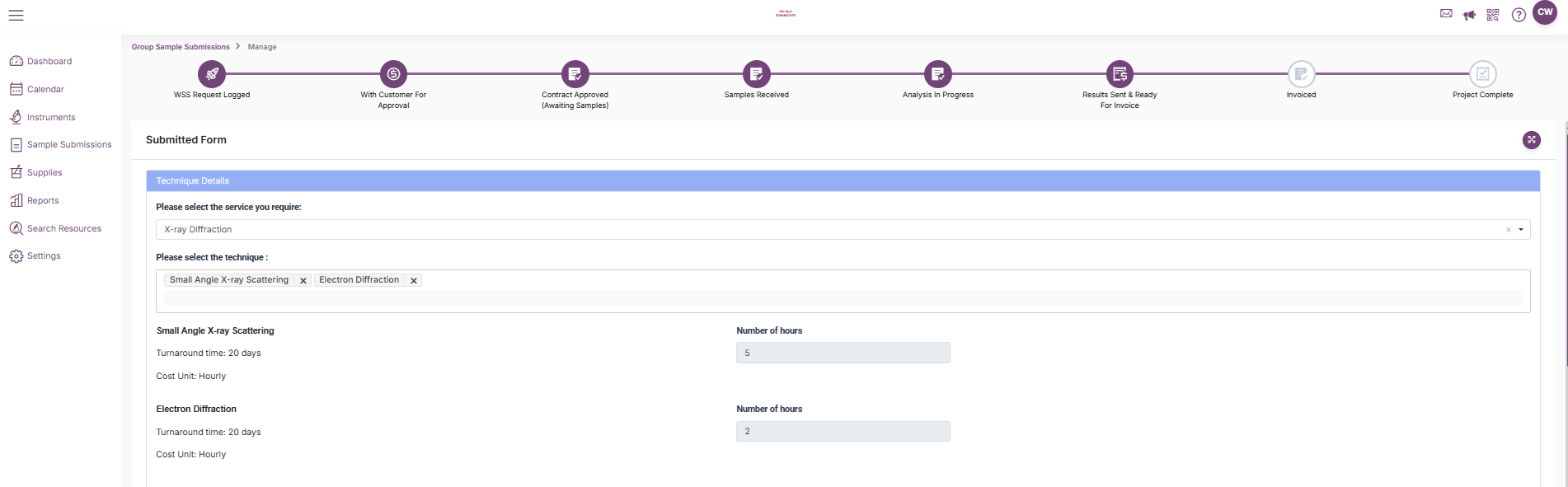Open Supplies menu item
The image size is (1568, 487).
[45, 172]
